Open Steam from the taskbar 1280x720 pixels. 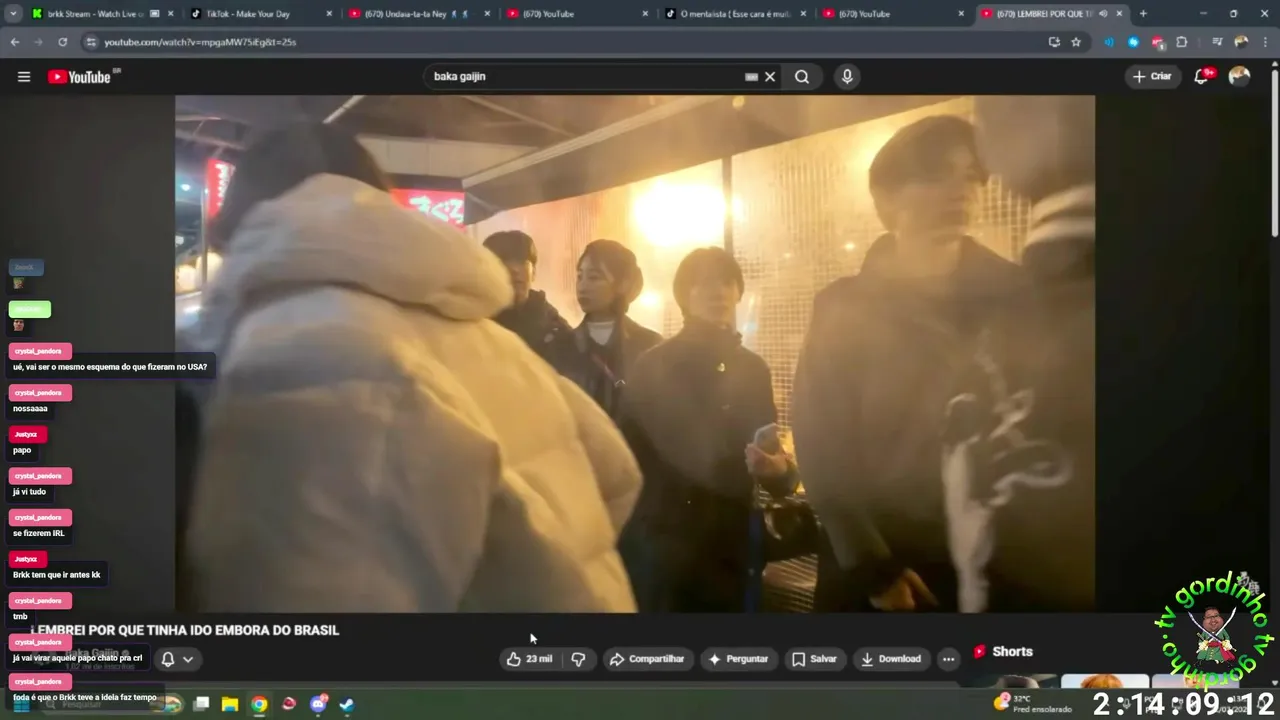[x=346, y=704]
